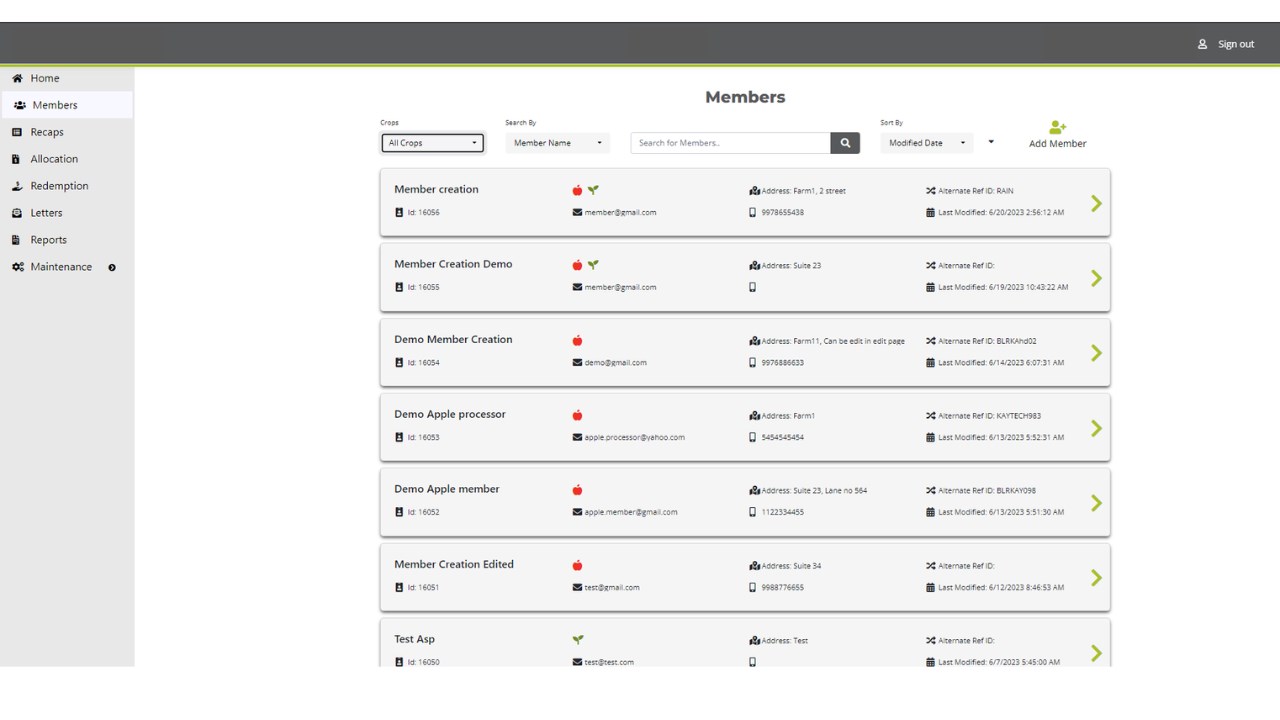
Task: Click apple.member@gmail.com email text
Action: tap(631, 512)
